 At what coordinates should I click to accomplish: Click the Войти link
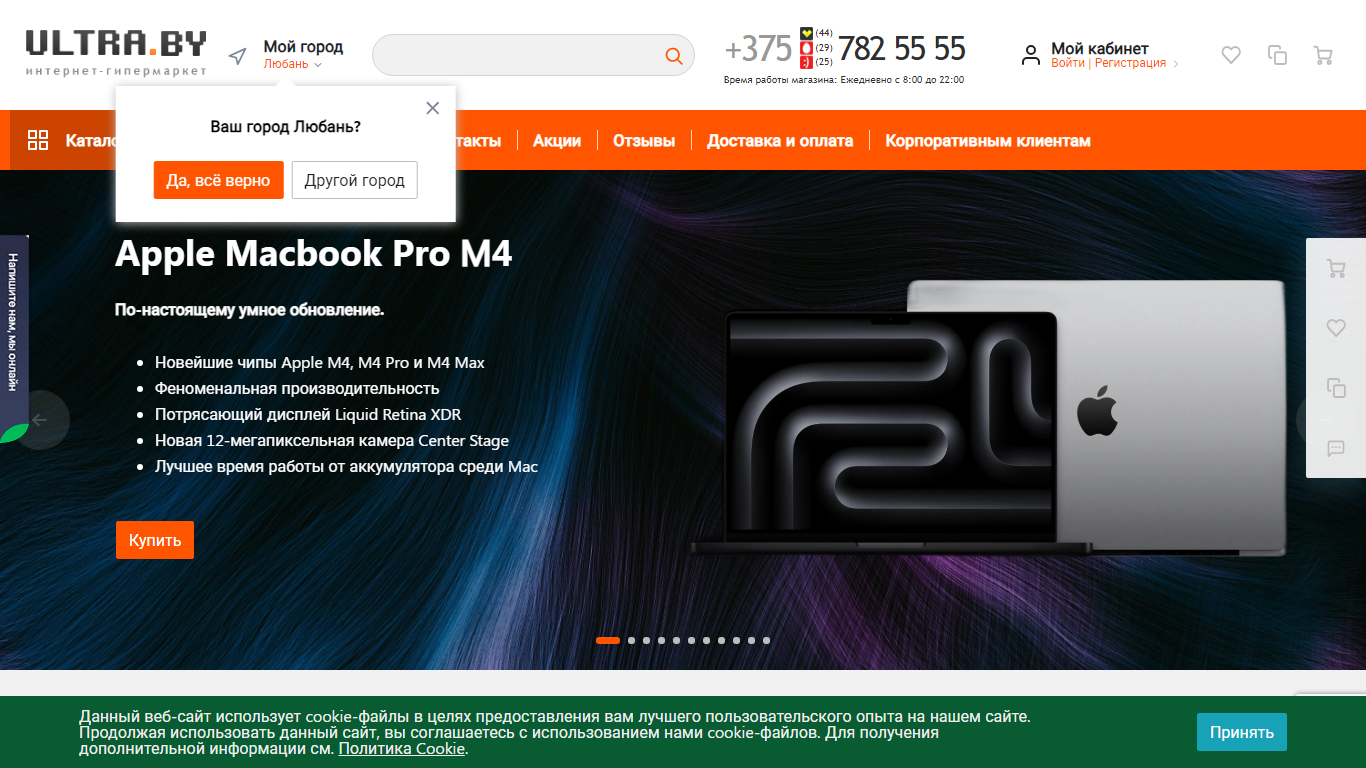point(1068,63)
